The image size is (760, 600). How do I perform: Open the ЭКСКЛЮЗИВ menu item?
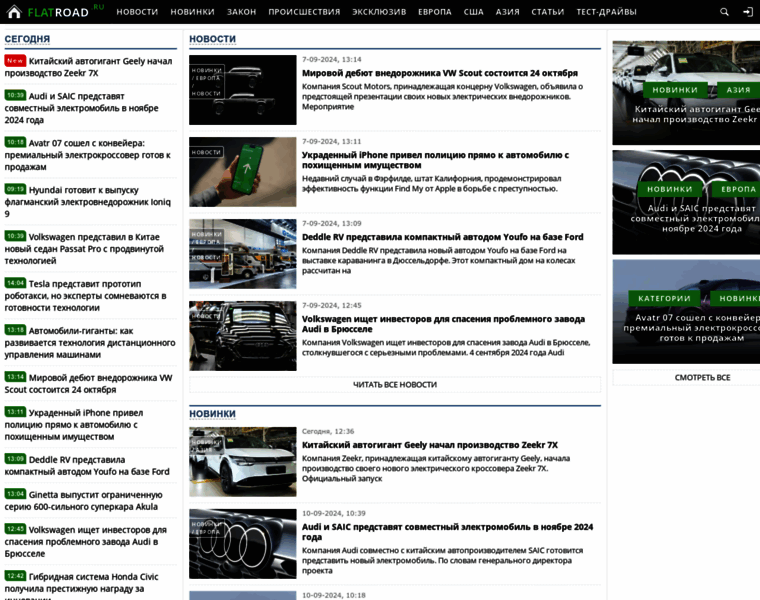point(379,12)
